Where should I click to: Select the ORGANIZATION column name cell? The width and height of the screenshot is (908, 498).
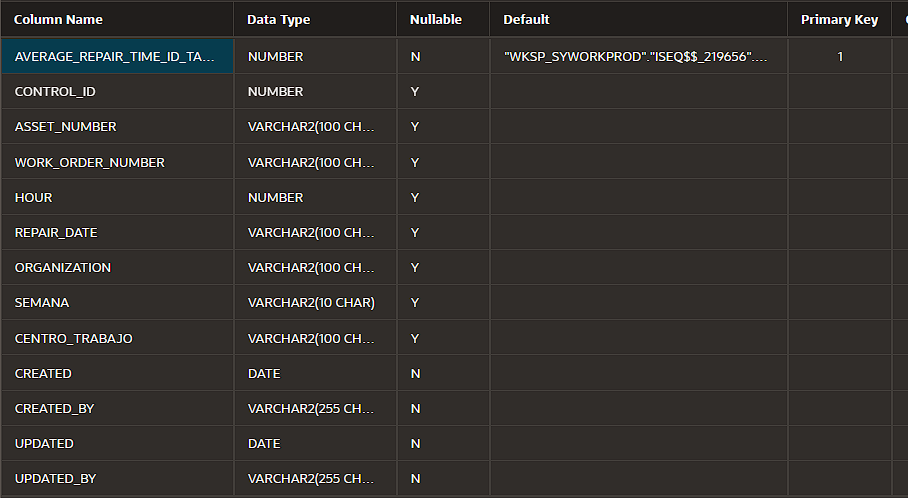tap(117, 268)
